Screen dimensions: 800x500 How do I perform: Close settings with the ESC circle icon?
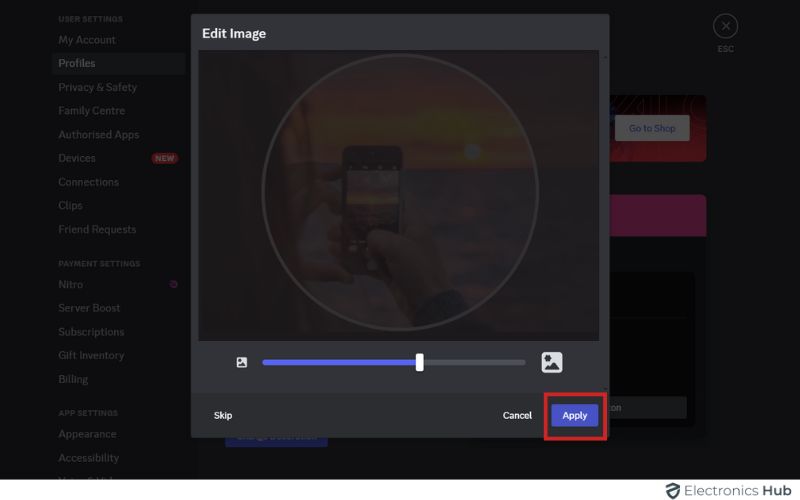[x=725, y=27]
